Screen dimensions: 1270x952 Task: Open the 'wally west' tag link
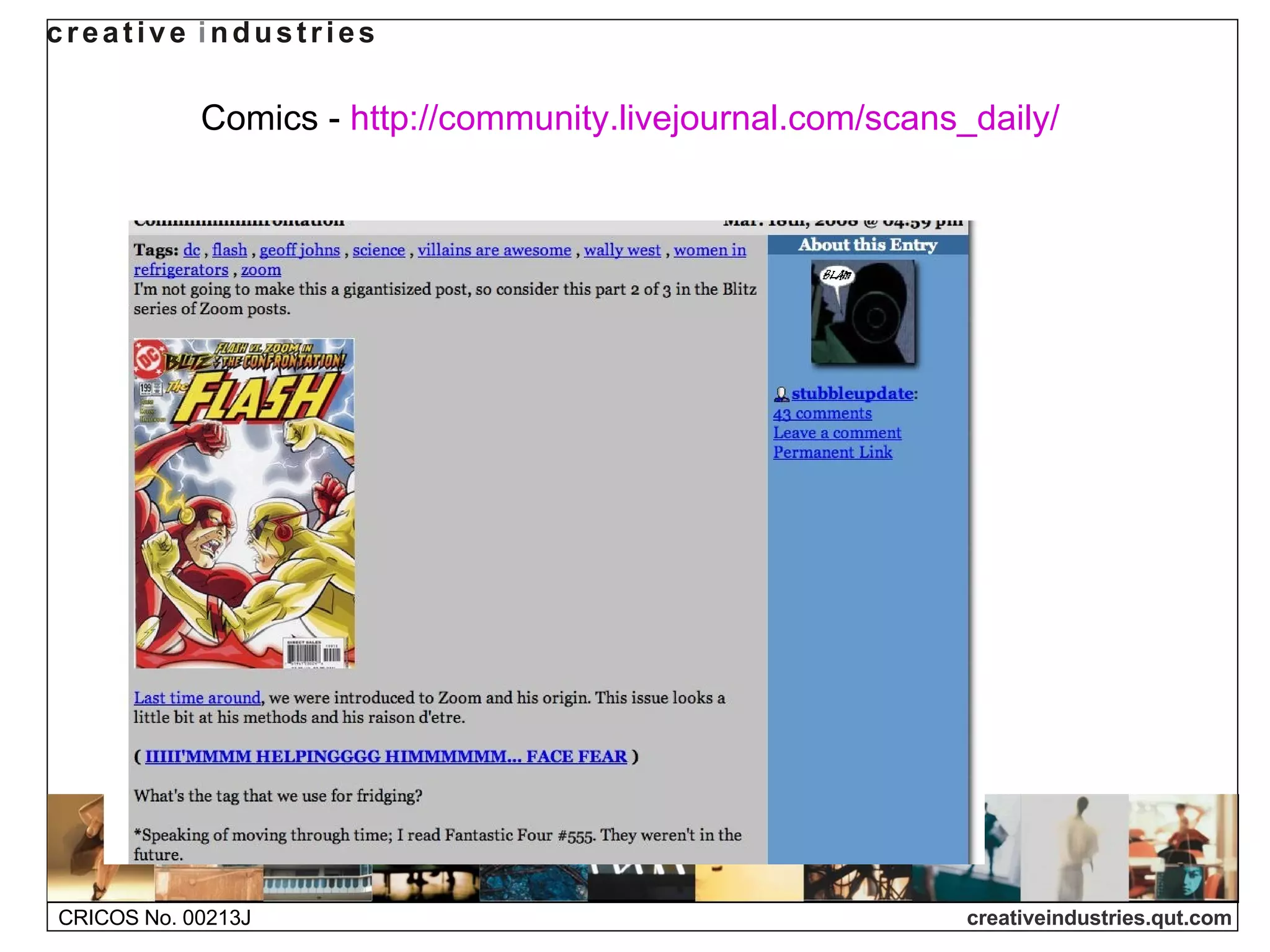tap(623, 250)
